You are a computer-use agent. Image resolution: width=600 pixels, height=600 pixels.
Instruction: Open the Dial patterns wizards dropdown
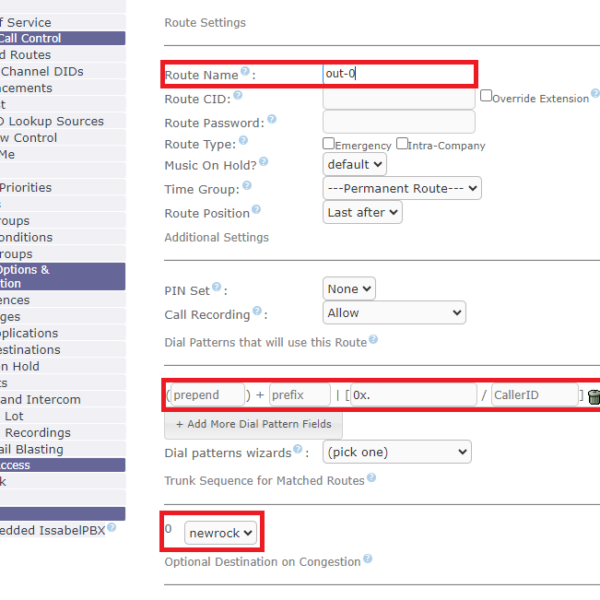click(396, 452)
